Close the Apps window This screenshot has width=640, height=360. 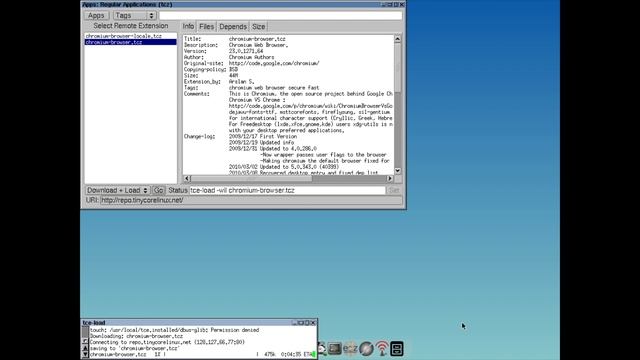click(402, 4)
